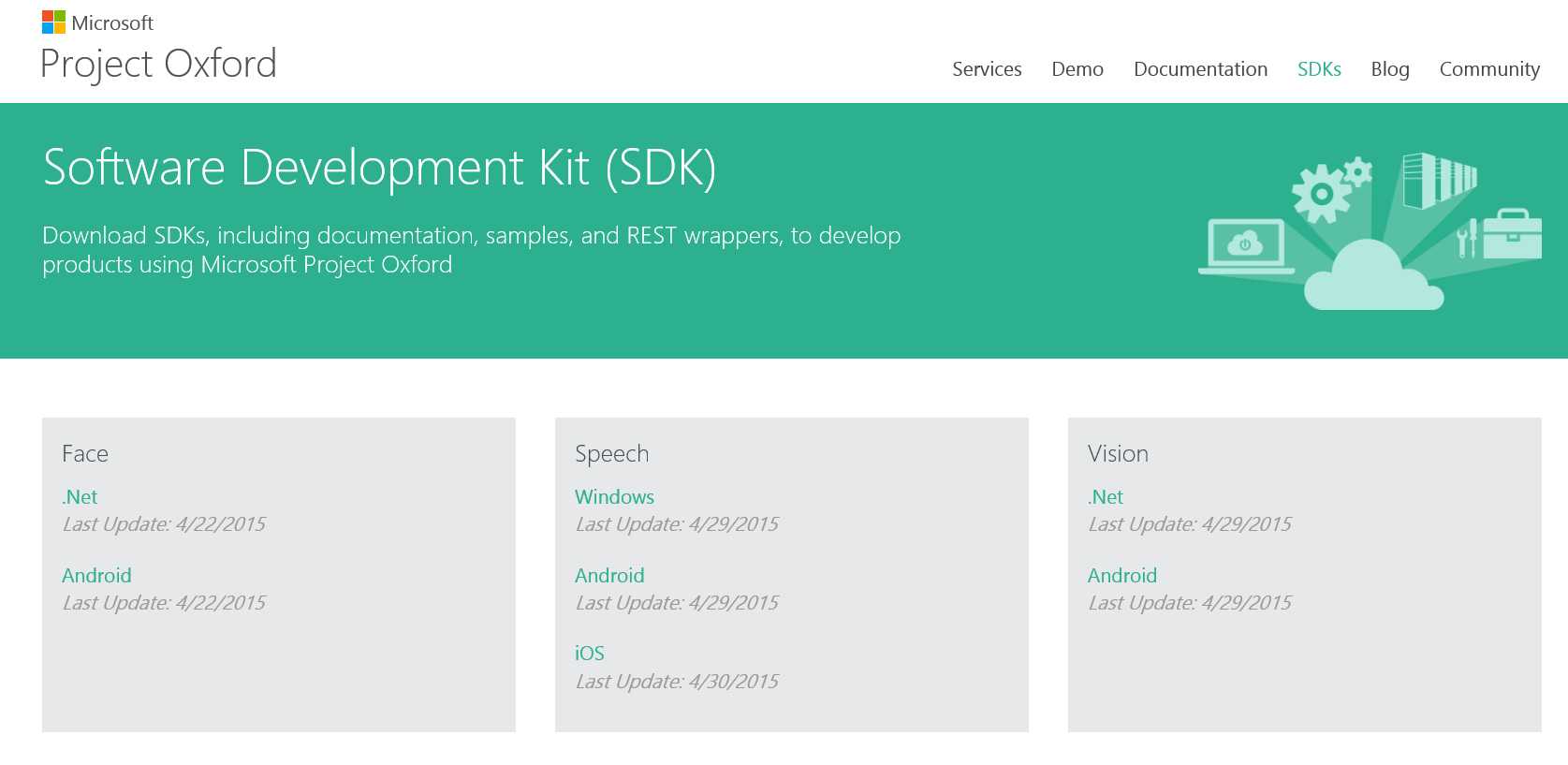
Task: Click the Software Development Kit (SDK) heading
Action: click(x=380, y=169)
